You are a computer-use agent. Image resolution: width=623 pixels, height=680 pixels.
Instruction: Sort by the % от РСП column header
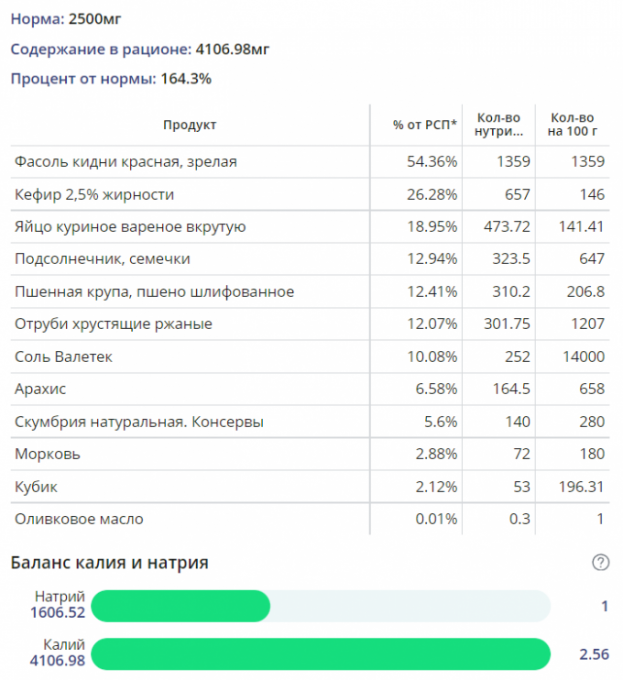click(x=425, y=125)
